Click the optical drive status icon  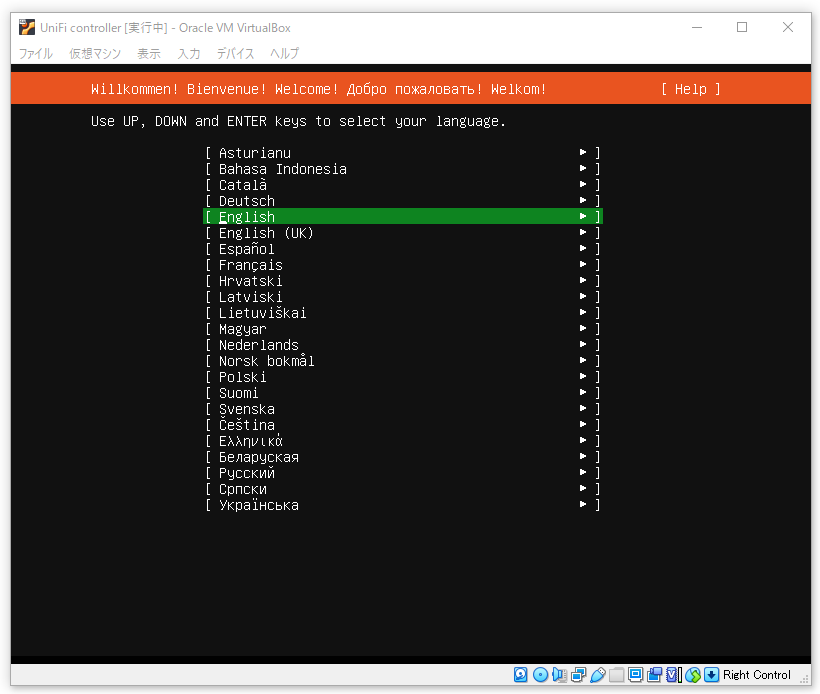pyautogui.click(x=540, y=675)
